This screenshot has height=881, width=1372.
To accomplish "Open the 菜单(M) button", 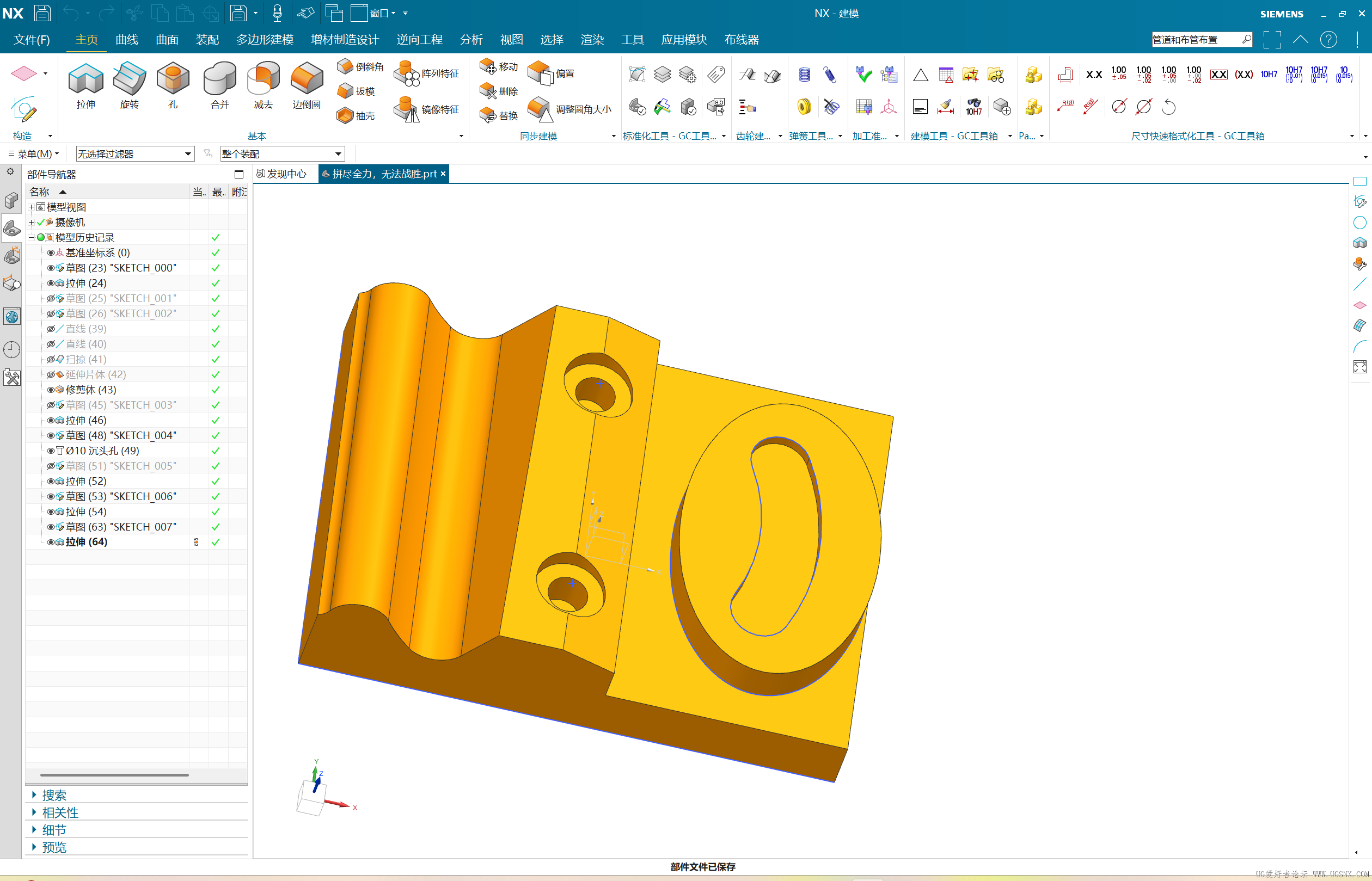I will click(x=33, y=154).
